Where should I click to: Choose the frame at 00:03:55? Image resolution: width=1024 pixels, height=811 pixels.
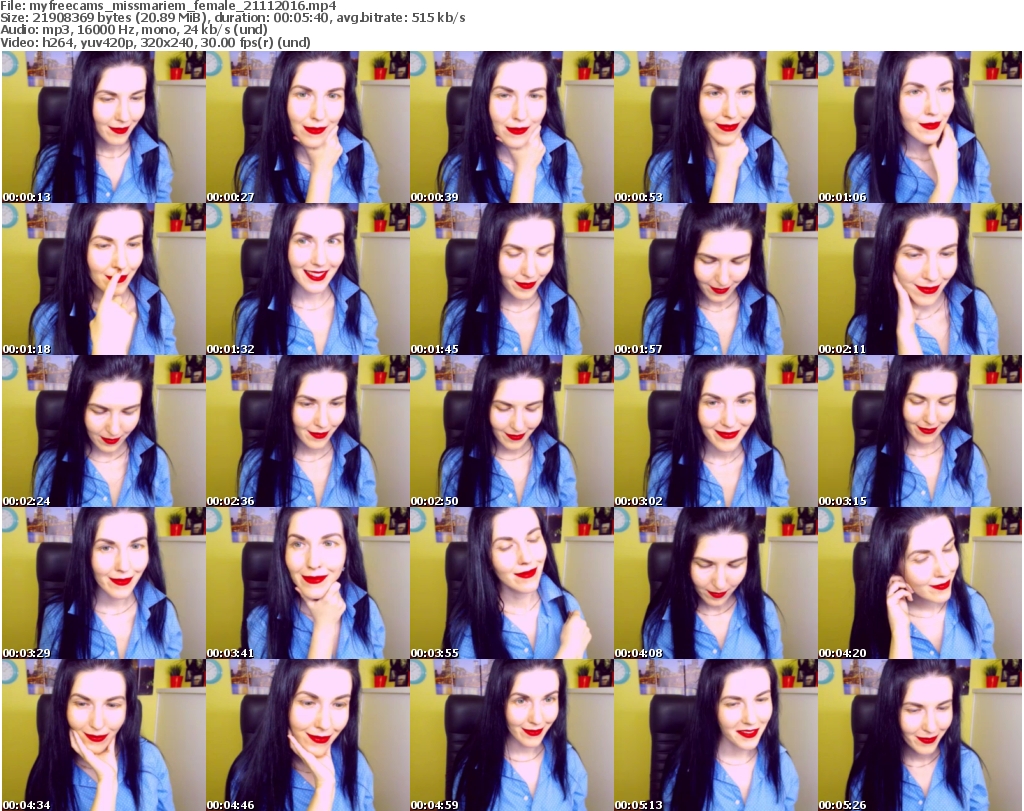pos(511,583)
